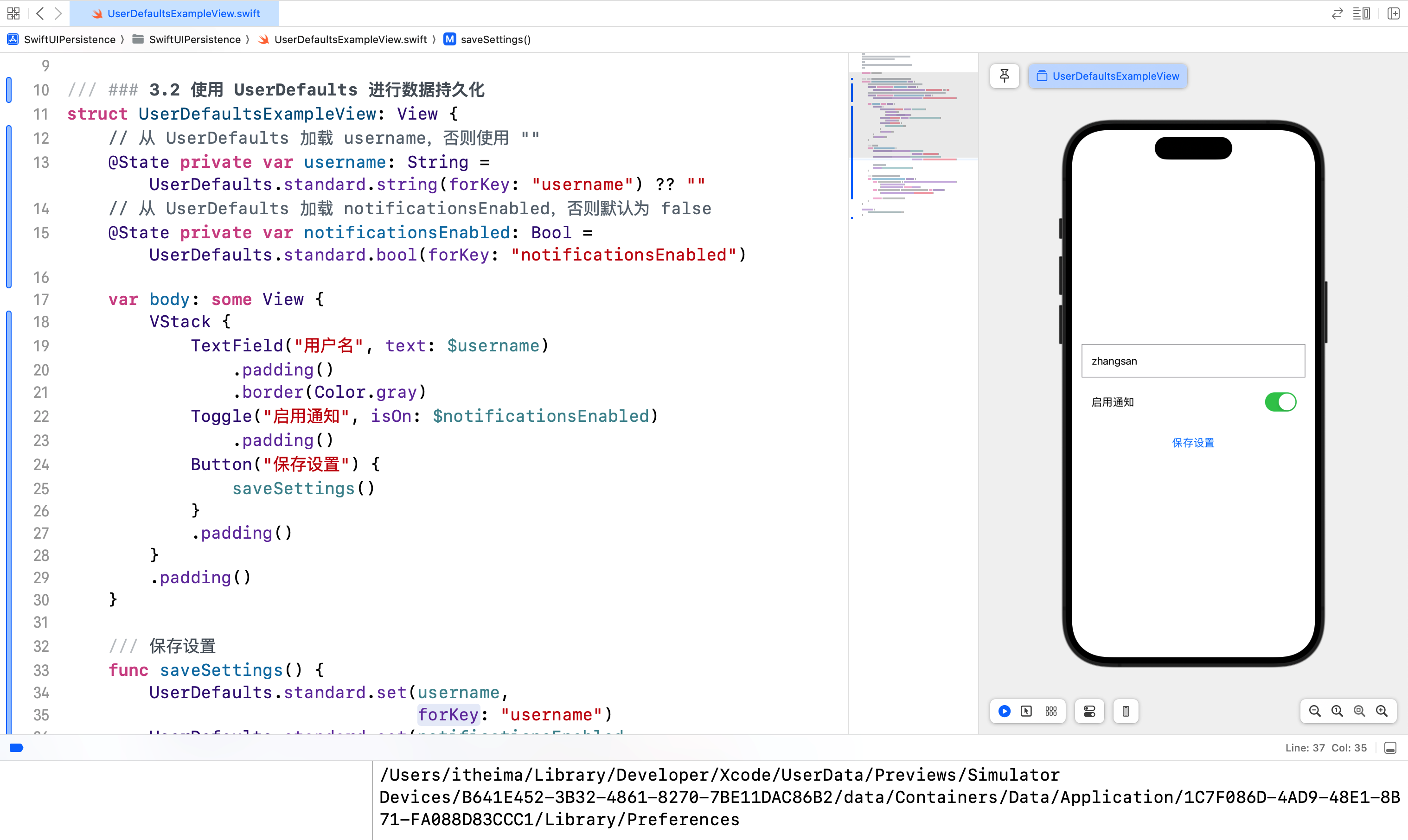Viewport: 1408px width, 840px height.
Task: Click VStack on line 18
Action: pos(180,322)
